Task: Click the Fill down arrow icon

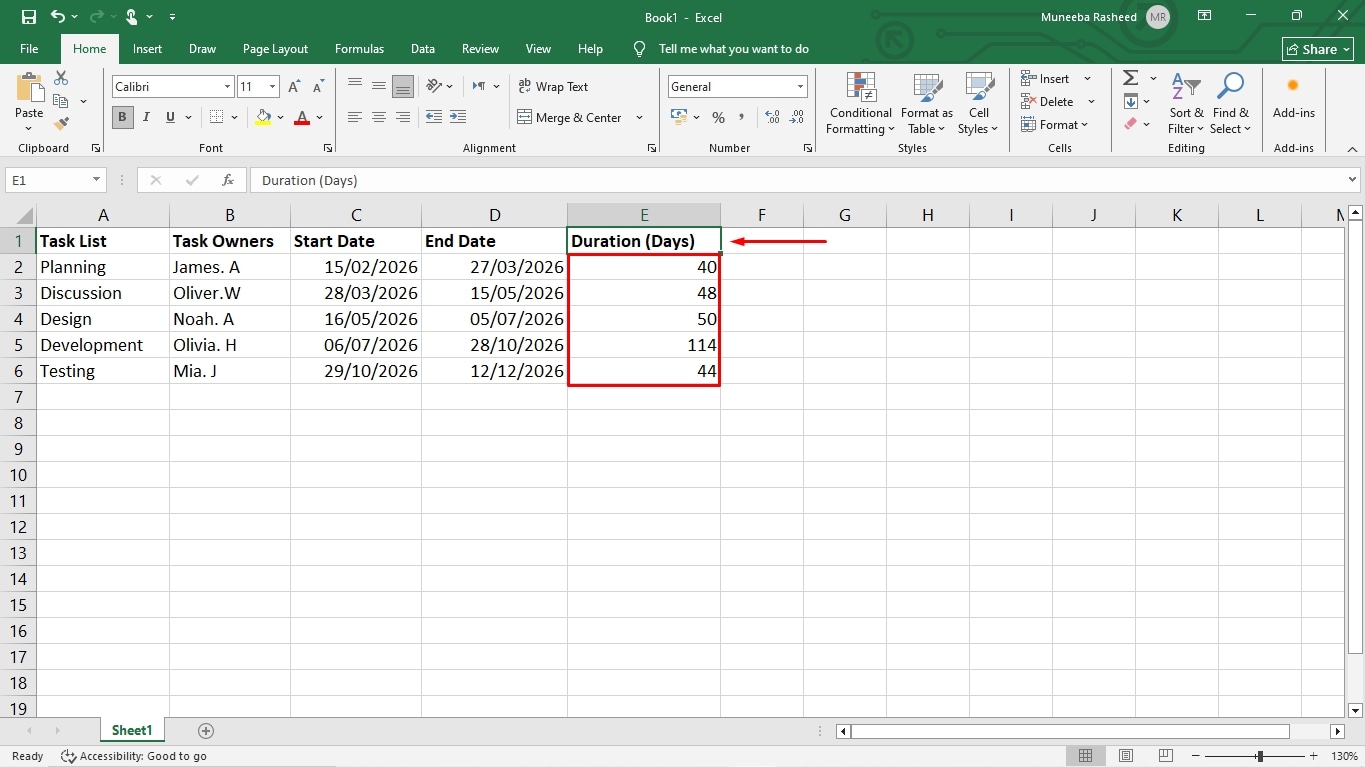Action: click(1130, 101)
